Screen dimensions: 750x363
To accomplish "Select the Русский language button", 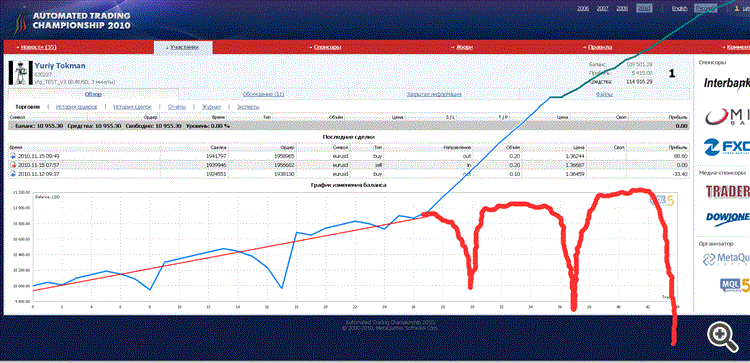I will (706, 9).
